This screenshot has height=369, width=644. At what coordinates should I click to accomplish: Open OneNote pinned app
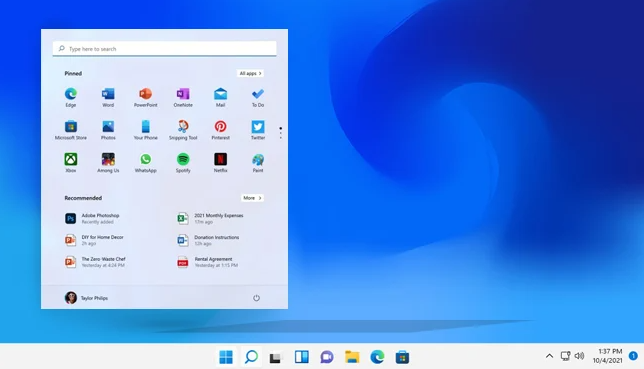tap(183, 97)
